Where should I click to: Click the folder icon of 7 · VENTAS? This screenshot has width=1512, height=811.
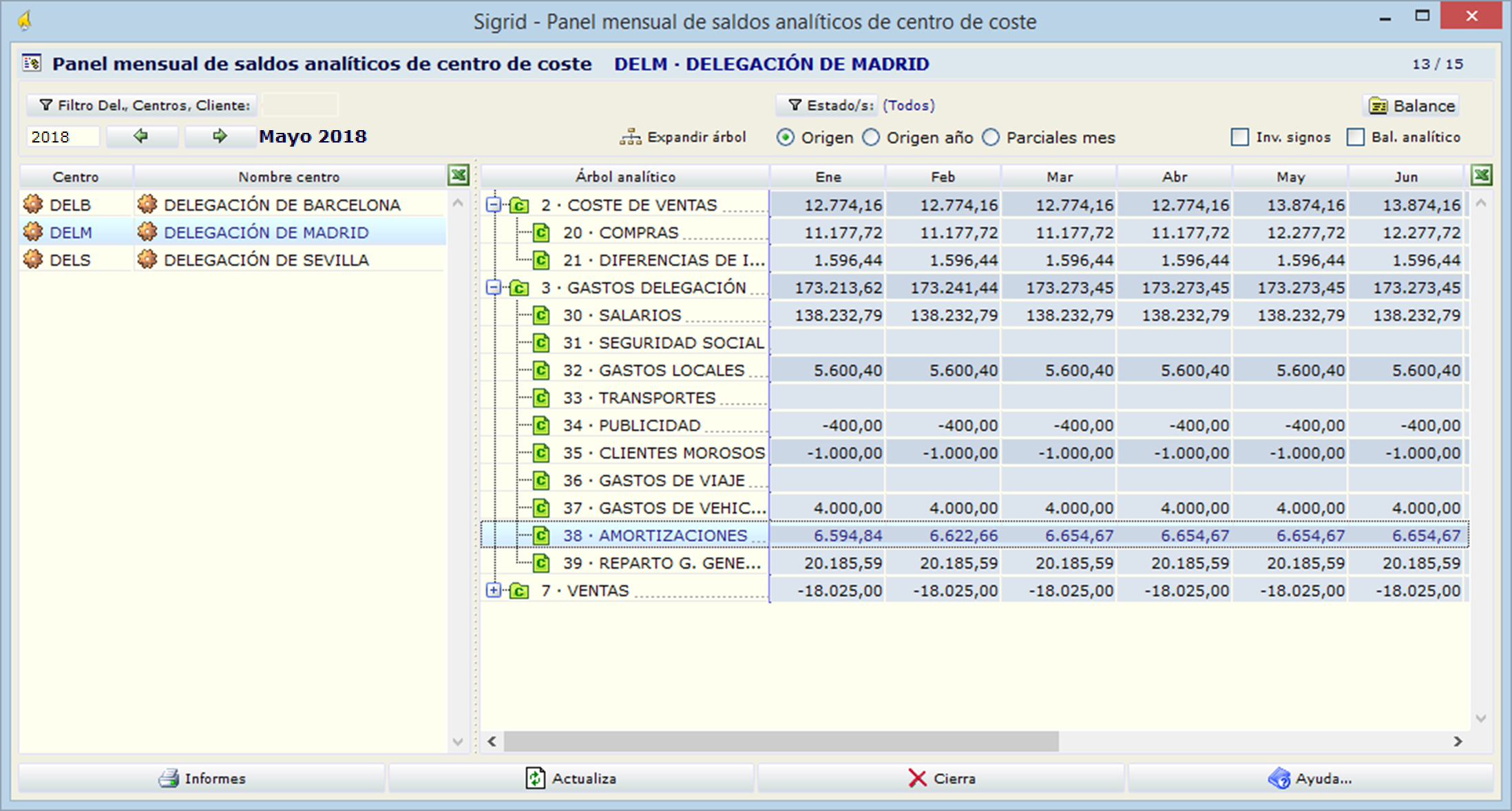(x=519, y=591)
